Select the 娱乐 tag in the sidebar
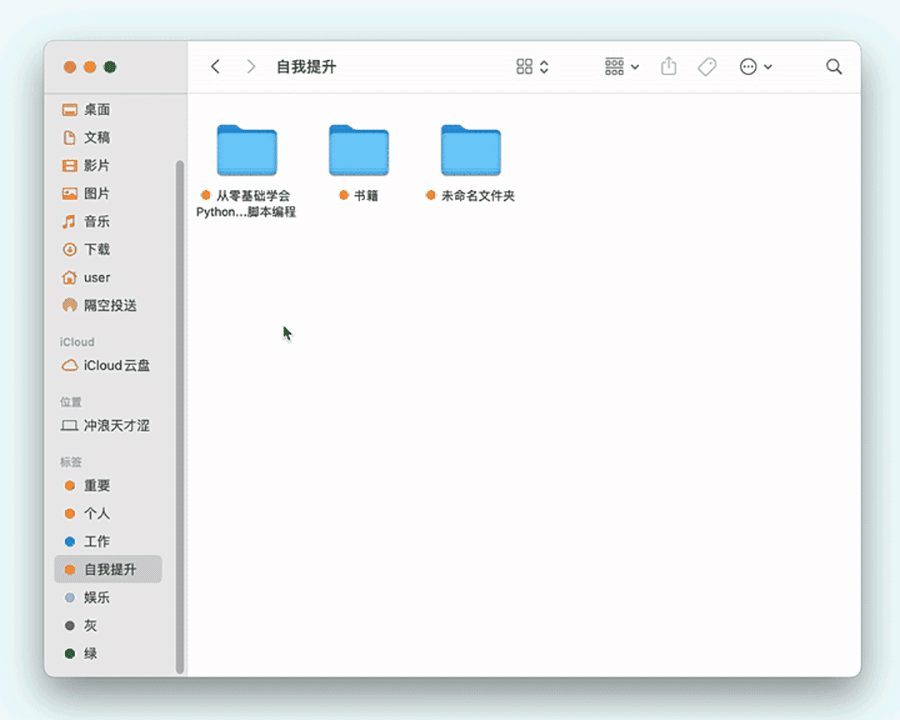This screenshot has width=900, height=720. tap(94, 597)
